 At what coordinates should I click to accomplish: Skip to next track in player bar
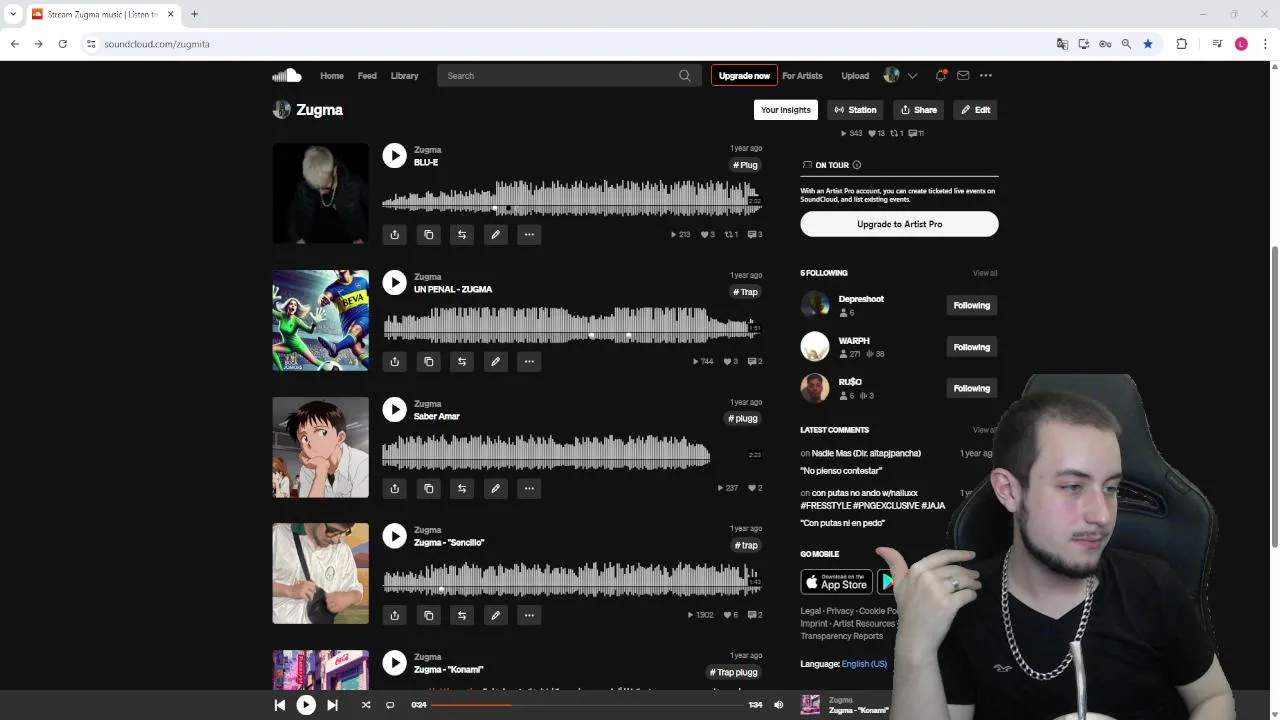point(332,705)
